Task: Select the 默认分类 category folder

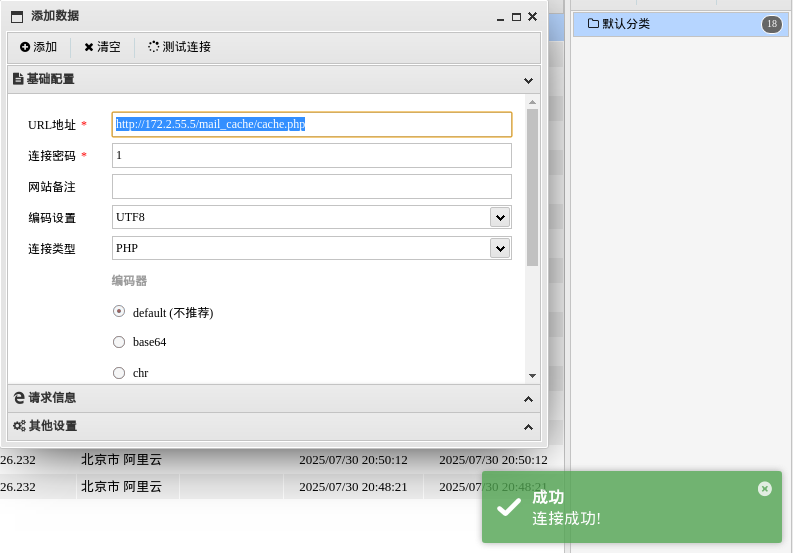Action: point(681,24)
